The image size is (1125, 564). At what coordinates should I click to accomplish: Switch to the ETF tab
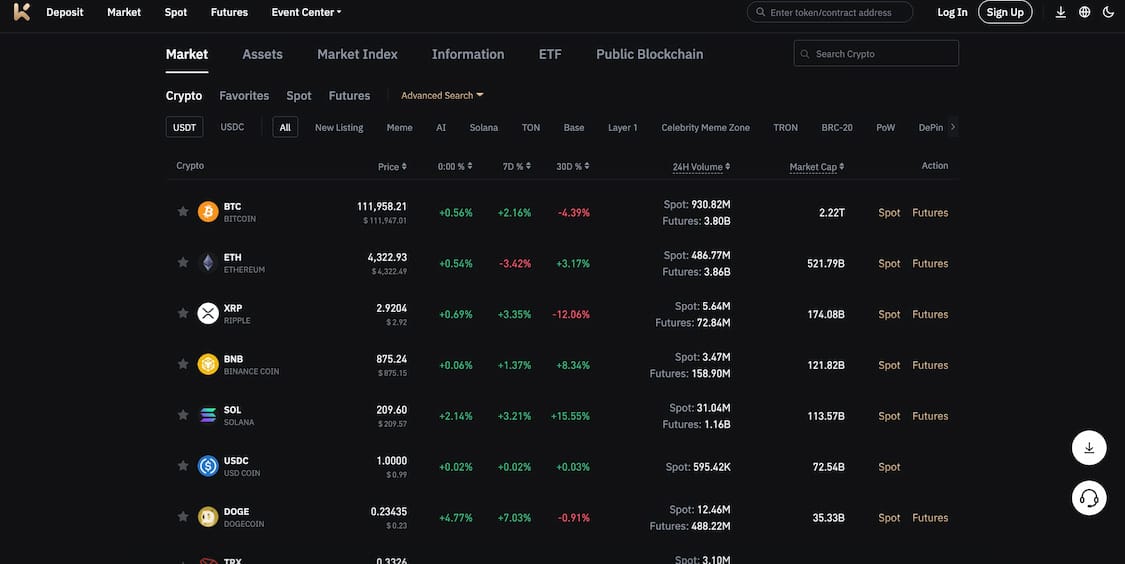point(550,54)
